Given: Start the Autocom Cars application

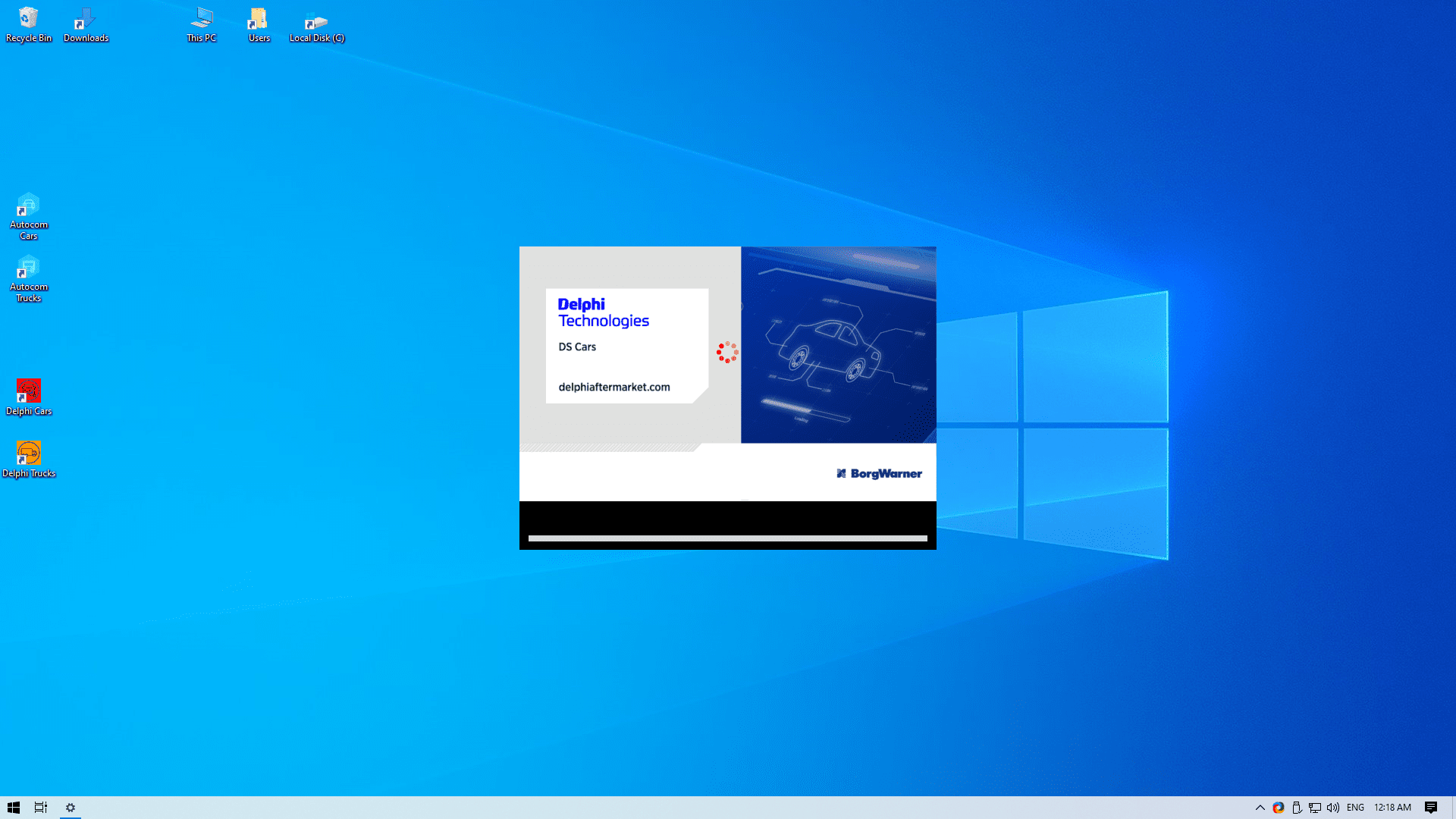Looking at the screenshot, I should click(x=29, y=206).
